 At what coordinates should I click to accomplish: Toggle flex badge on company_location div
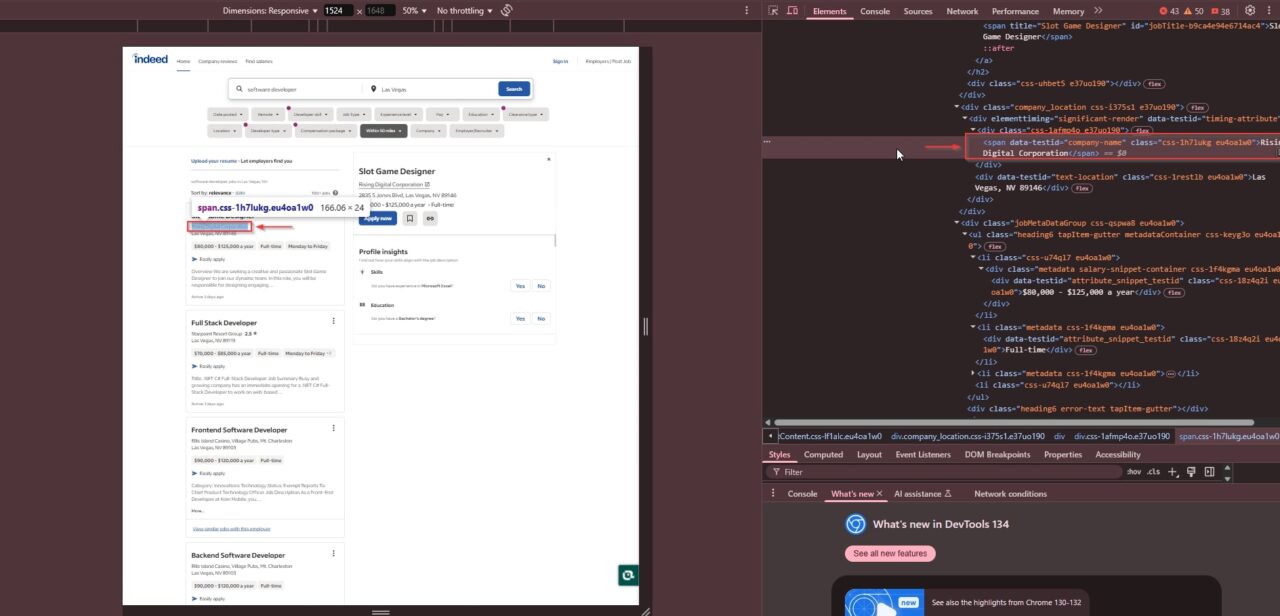coord(1198,107)
